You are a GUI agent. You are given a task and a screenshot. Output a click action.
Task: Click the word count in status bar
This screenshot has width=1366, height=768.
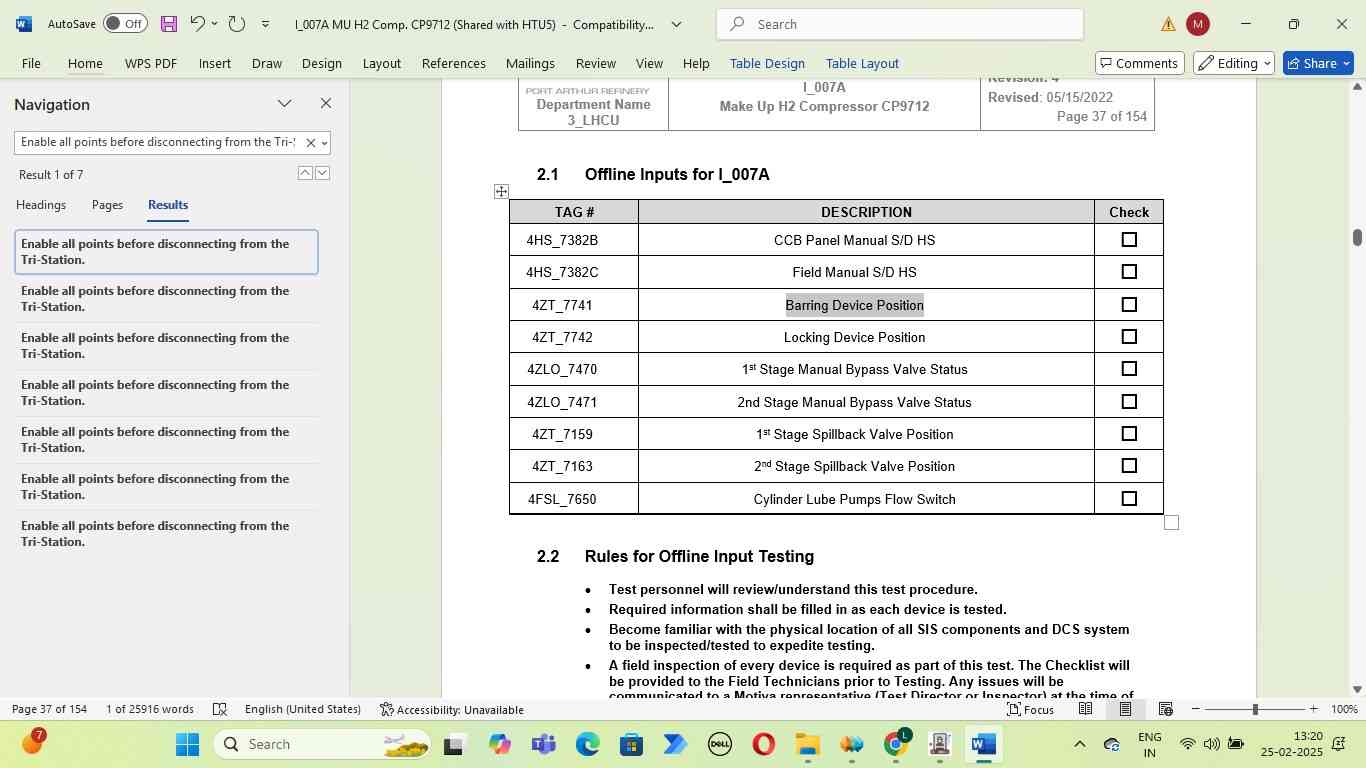150,709
